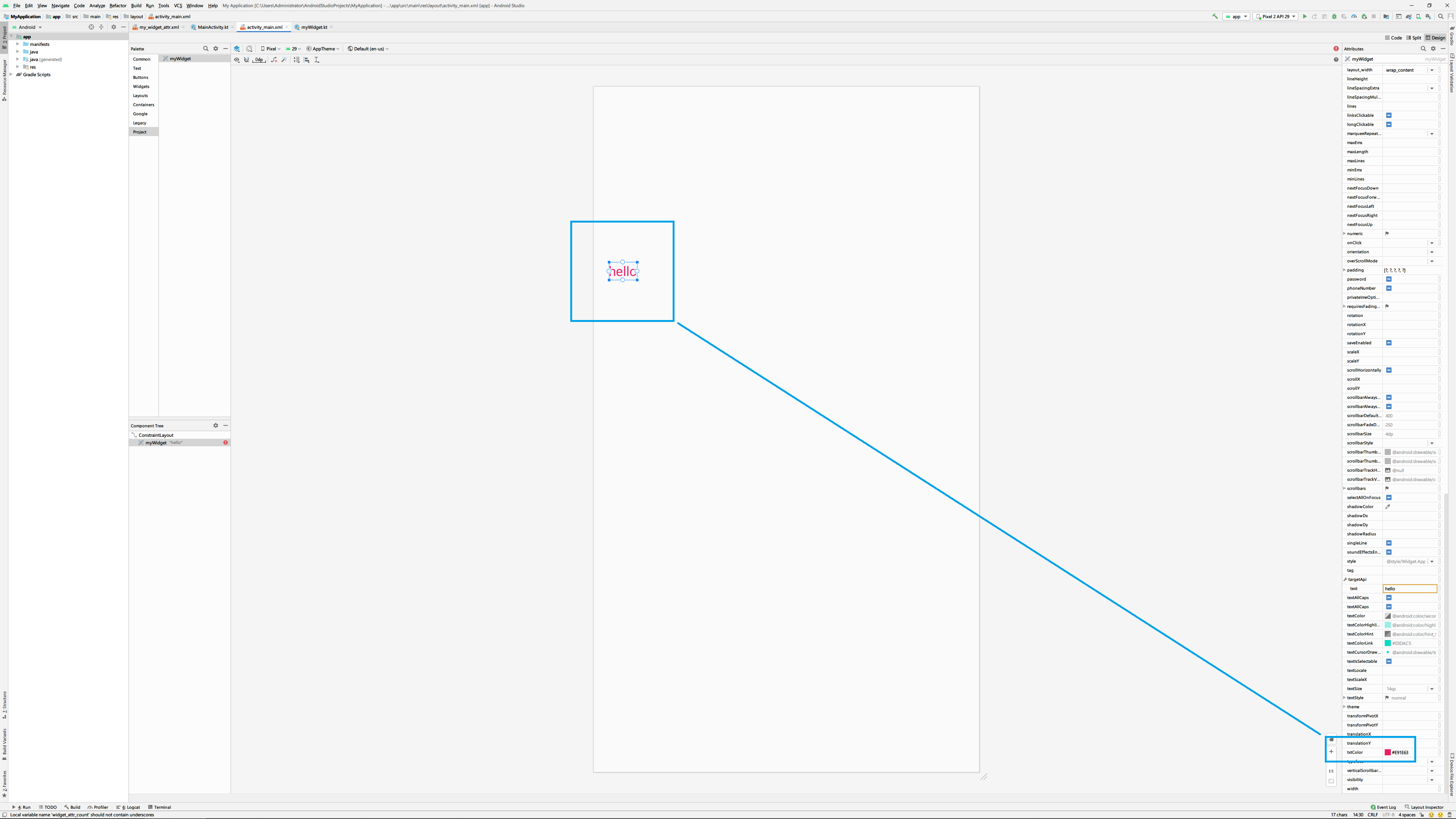Click Clear All Constraints icon
1456x819 pixels.
click(x=274, y=60)
